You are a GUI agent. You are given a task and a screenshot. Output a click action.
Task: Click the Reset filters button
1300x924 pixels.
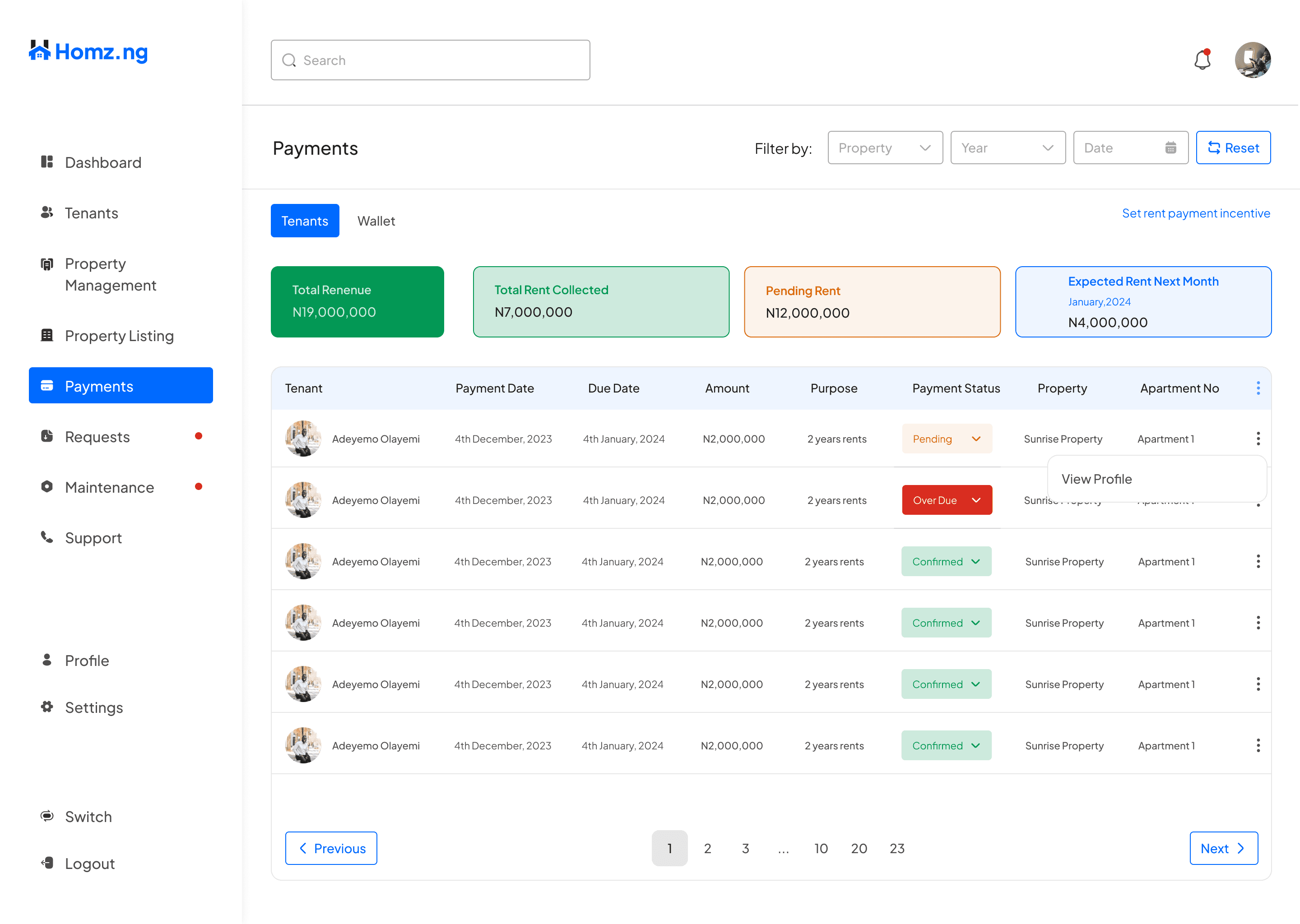(1233, 148)
